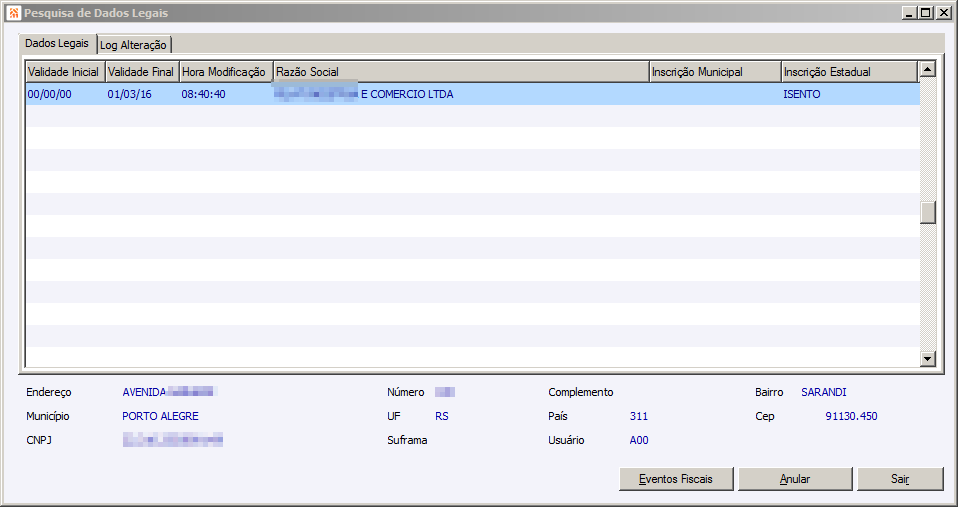
Task: Click the 'A00' usuário value
Action: (x=639, y=440)
